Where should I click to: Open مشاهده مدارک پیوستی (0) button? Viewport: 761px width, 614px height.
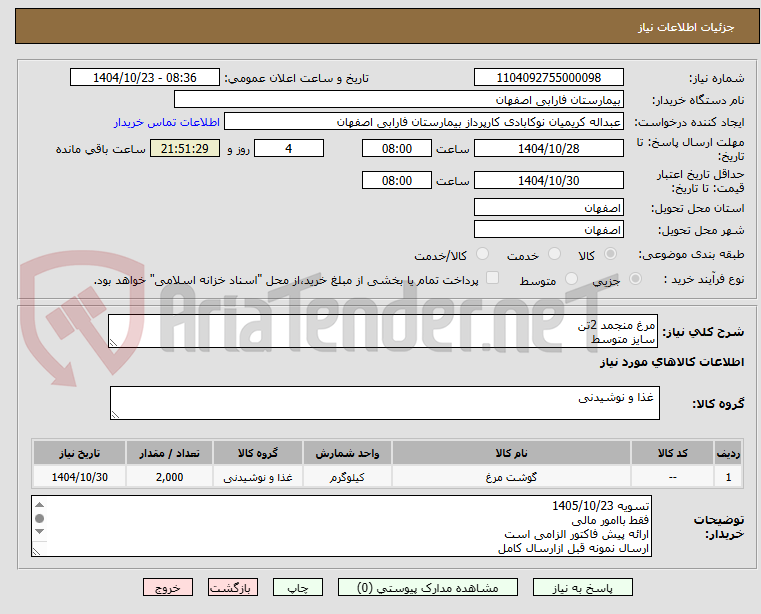[x=428, y=587]
